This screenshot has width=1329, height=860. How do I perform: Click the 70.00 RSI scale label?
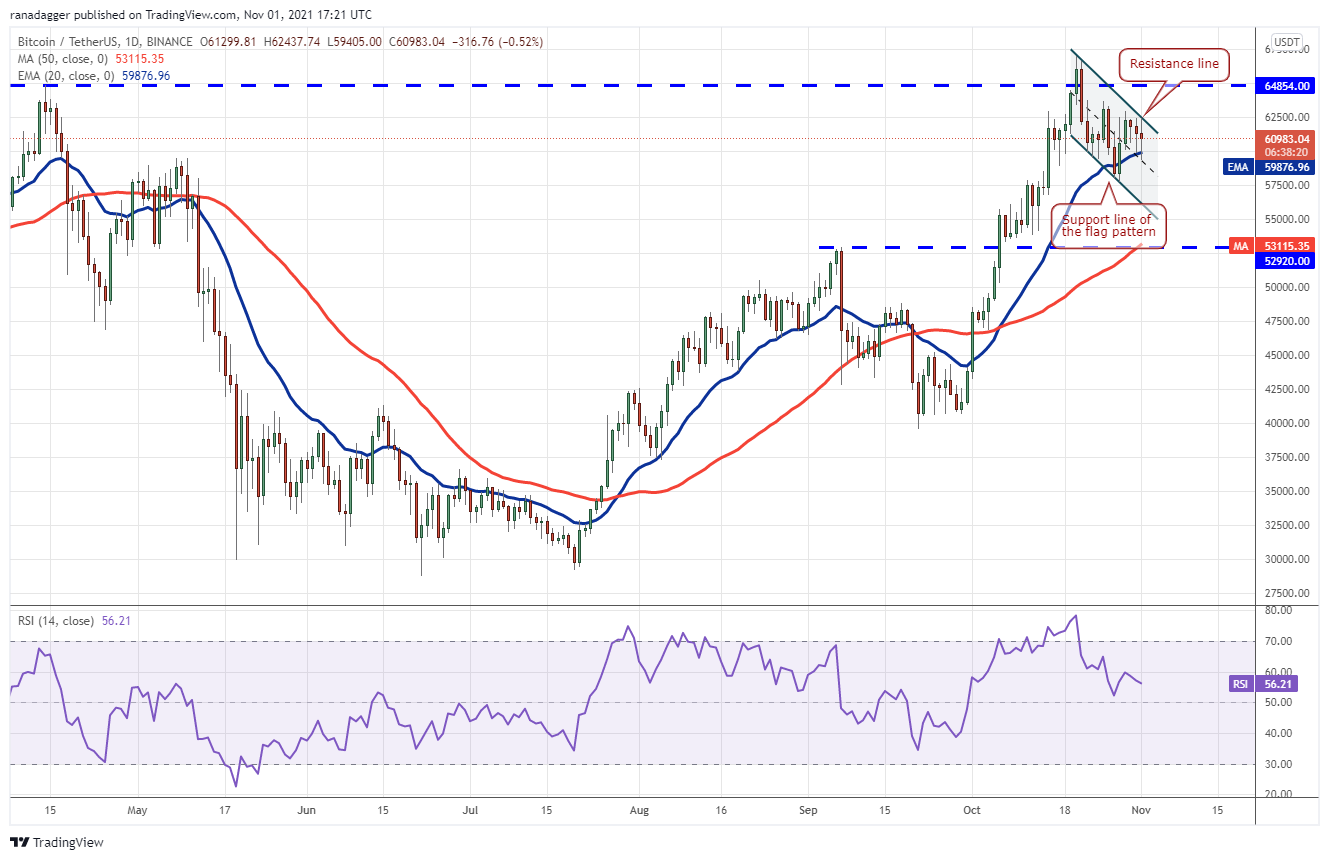1276,641
